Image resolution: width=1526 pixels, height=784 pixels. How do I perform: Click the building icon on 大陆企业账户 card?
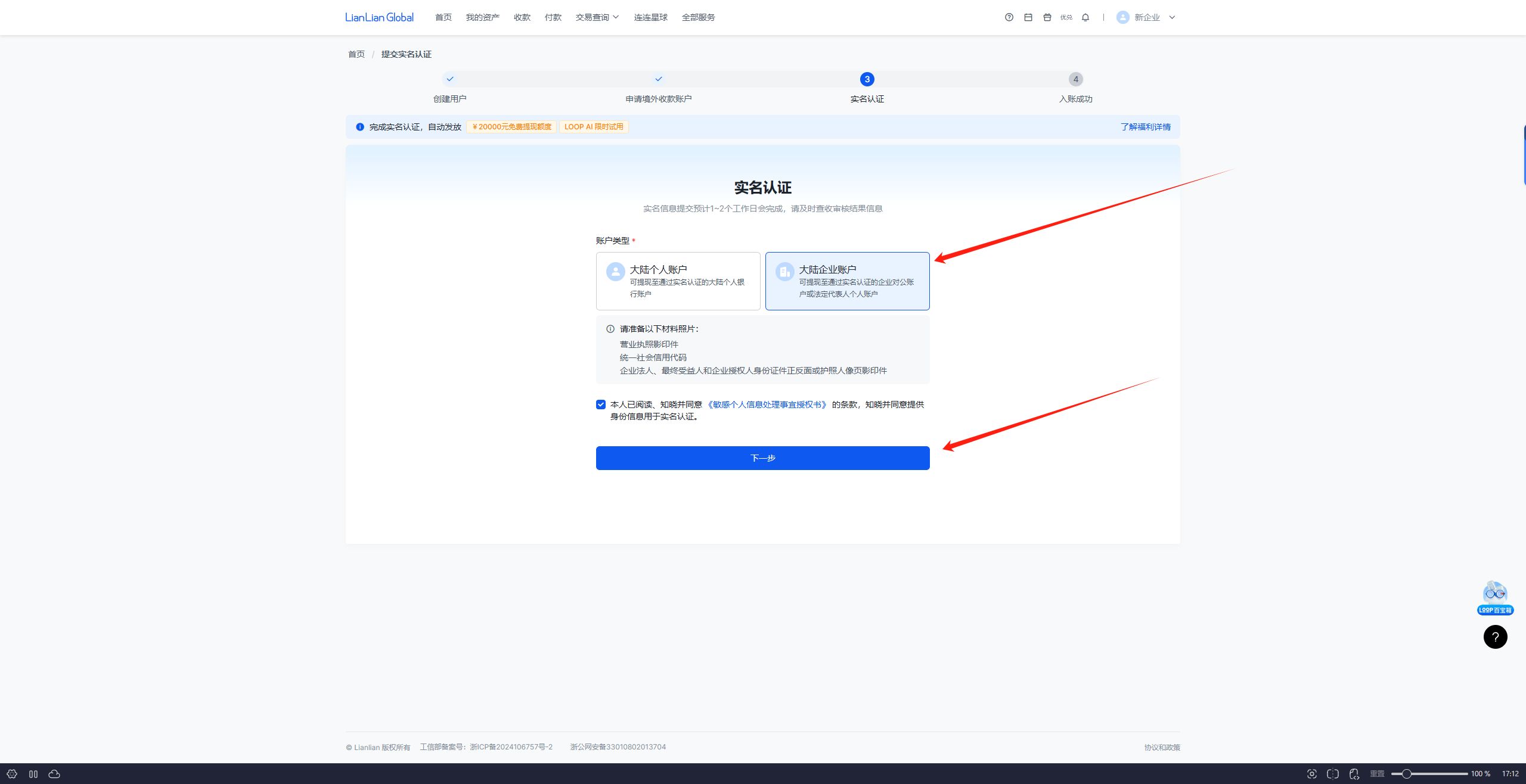[x=785, y=272]
